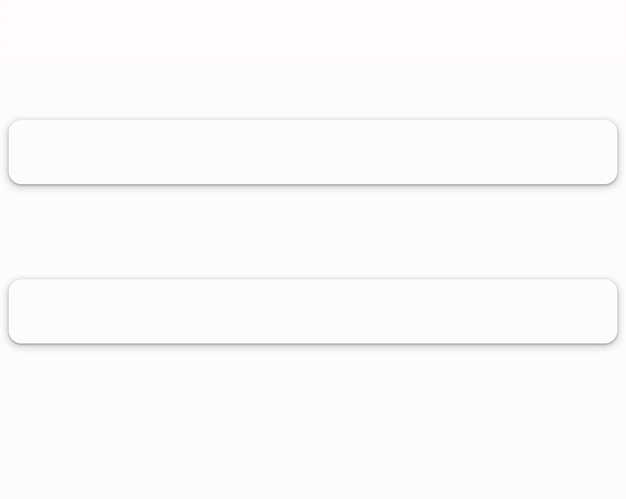Click the upper blank rounded card
This screenshot has height=499, width=626.
coord(313,152)
